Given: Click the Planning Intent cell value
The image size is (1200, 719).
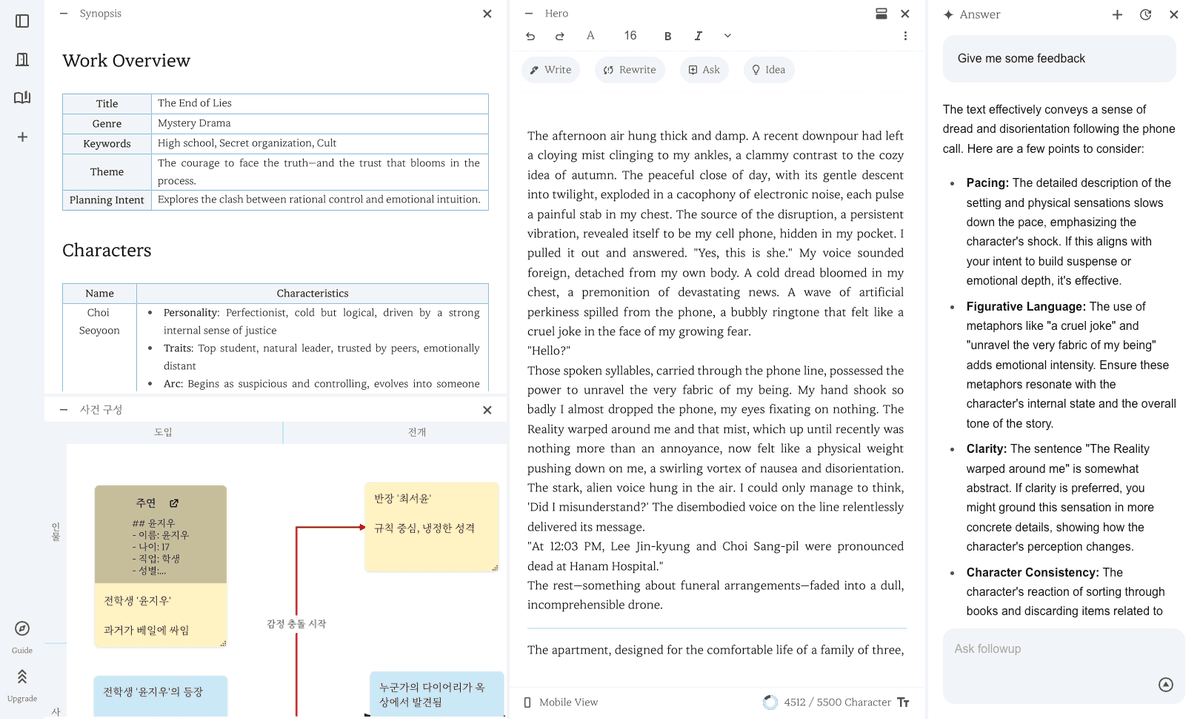Looking at the screenshot, I should (320, 199).
